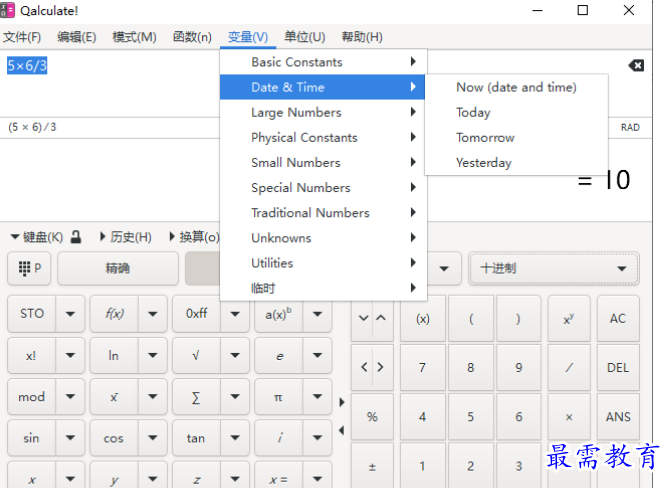Click the division / key

click(x=569, y=367)
